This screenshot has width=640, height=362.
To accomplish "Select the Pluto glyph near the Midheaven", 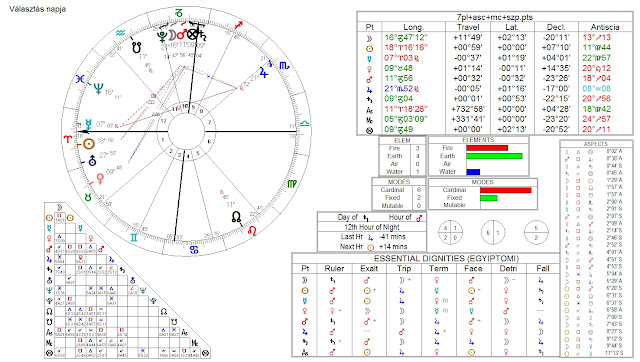I will 162,36.
